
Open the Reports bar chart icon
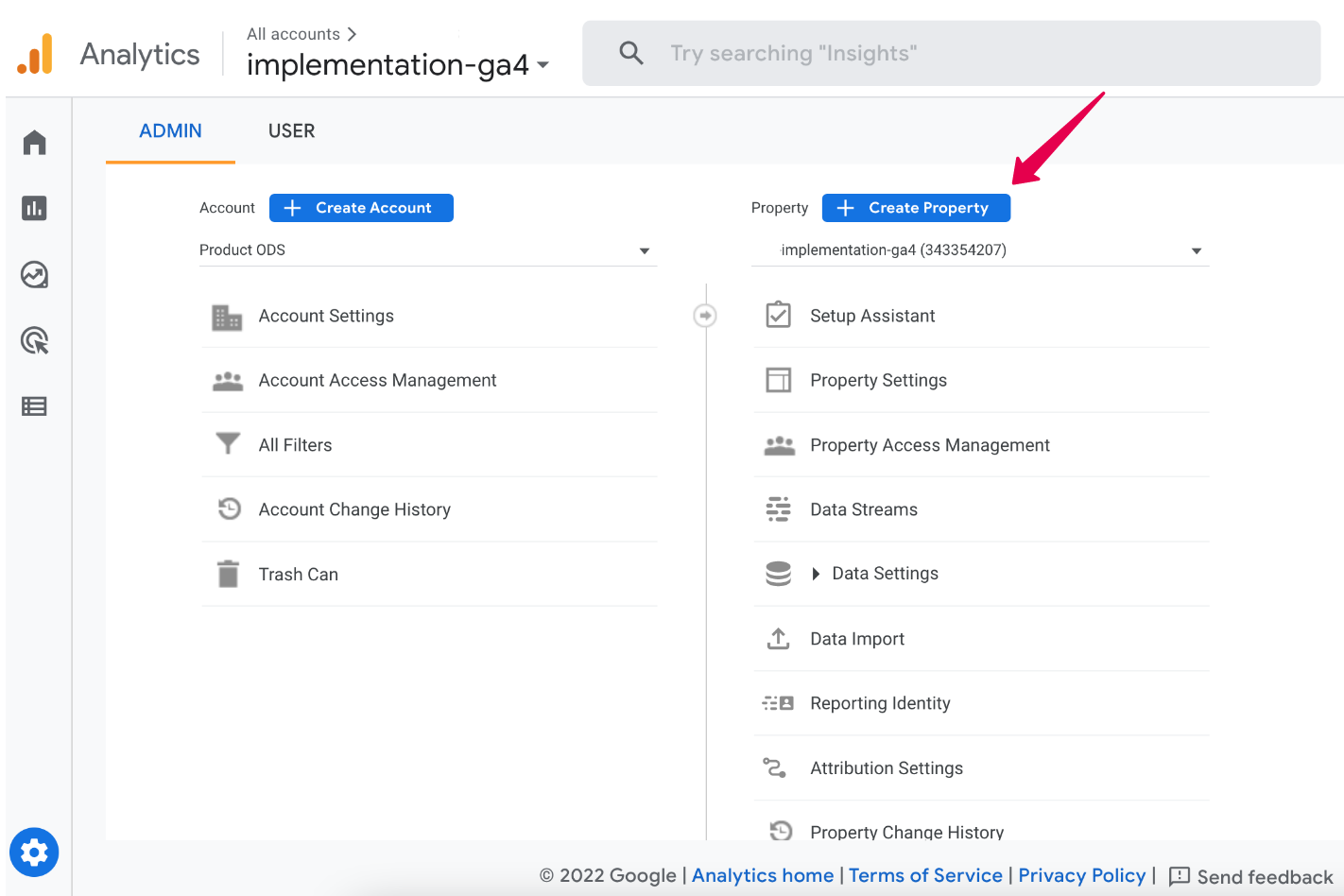35,208
